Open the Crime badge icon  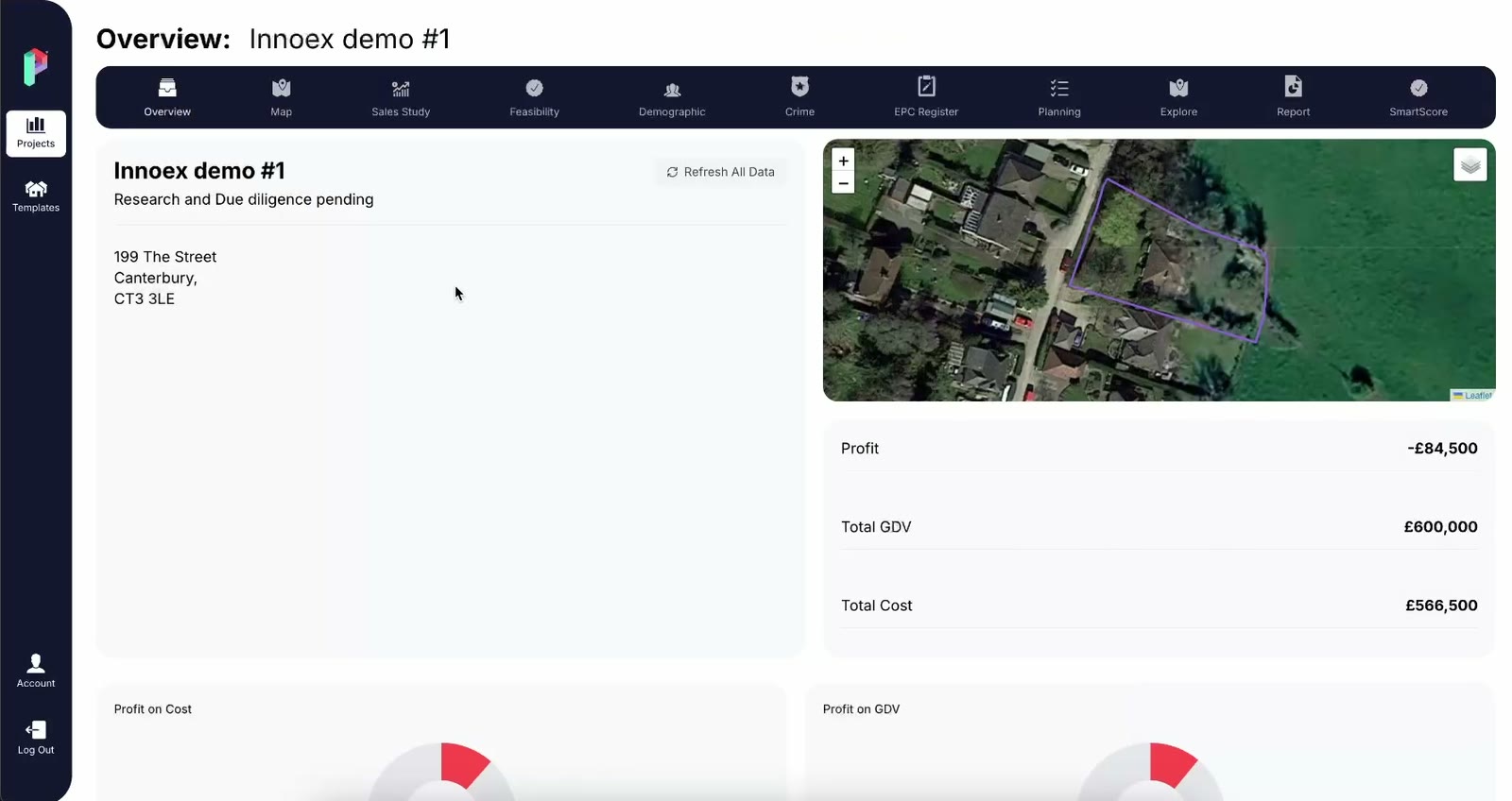800,87
